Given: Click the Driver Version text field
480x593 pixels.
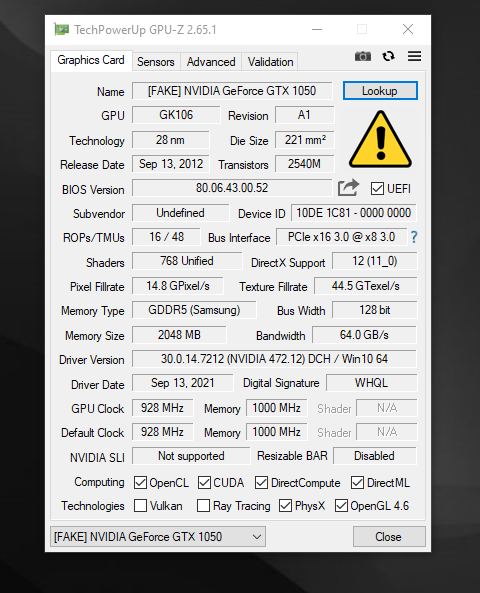Looking at the screenshot, I should pyautogui.click(x=274, y=359).
